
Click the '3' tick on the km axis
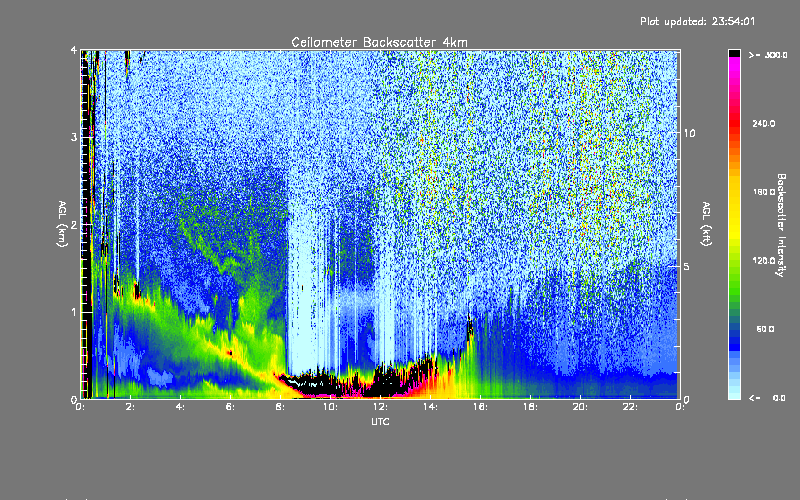click(74, 137)
